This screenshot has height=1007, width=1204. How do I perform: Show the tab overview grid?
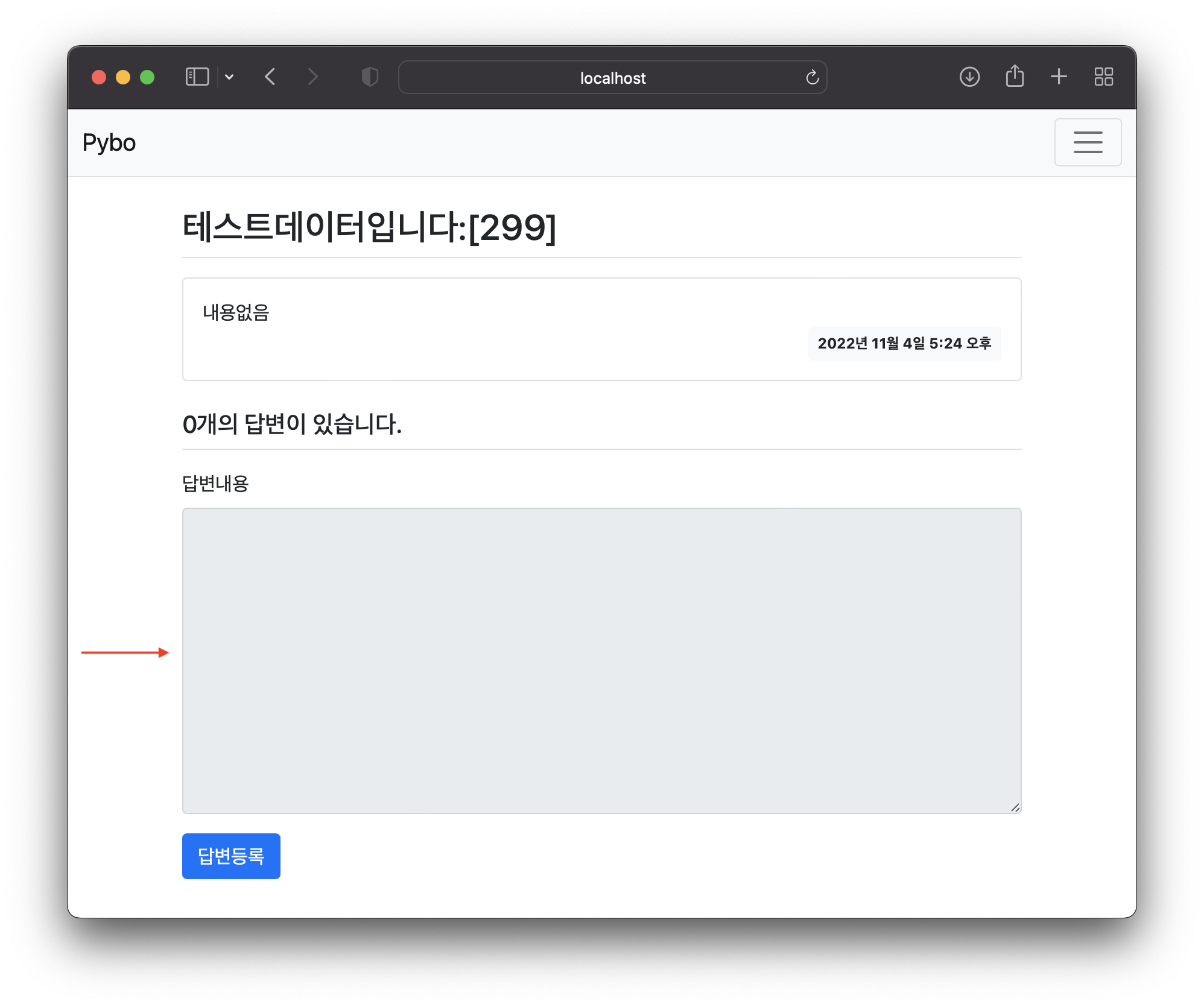pyautogui.click(x=1103, y=77)
